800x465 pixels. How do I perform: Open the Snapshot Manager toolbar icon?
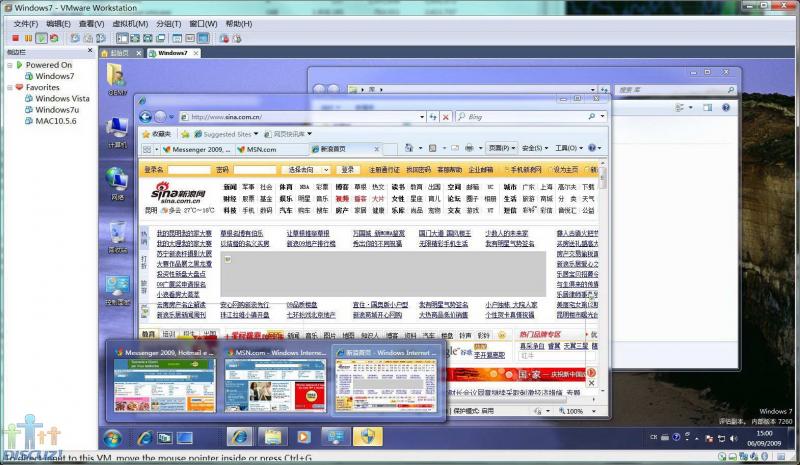(x=101, y=38)
